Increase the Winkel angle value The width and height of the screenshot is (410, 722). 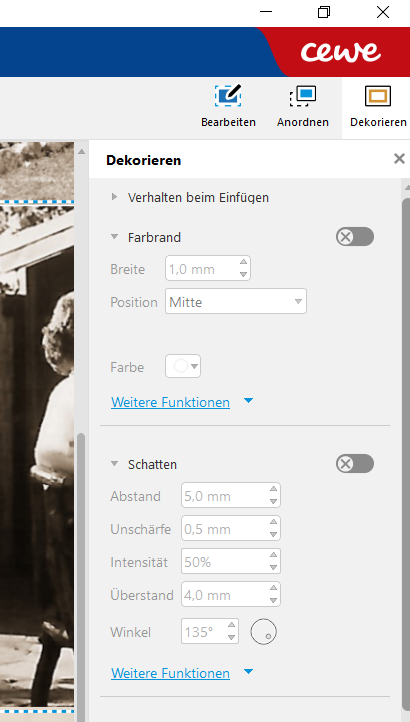tap(232, 625)
